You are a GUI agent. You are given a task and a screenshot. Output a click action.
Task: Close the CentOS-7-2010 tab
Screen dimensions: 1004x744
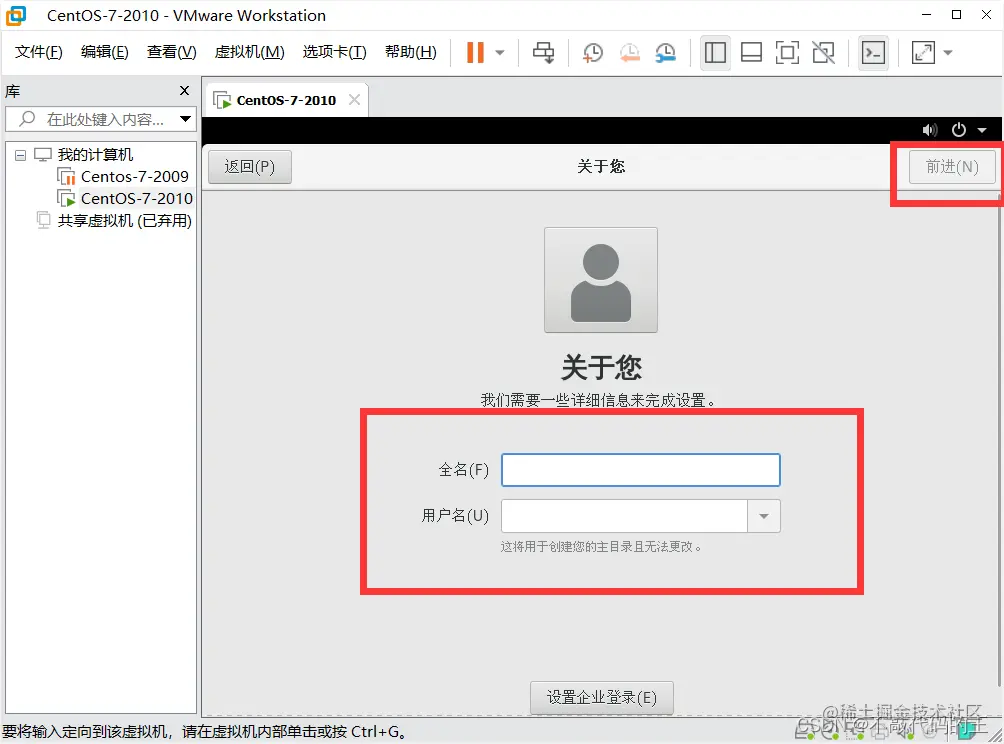coord(354,100)
